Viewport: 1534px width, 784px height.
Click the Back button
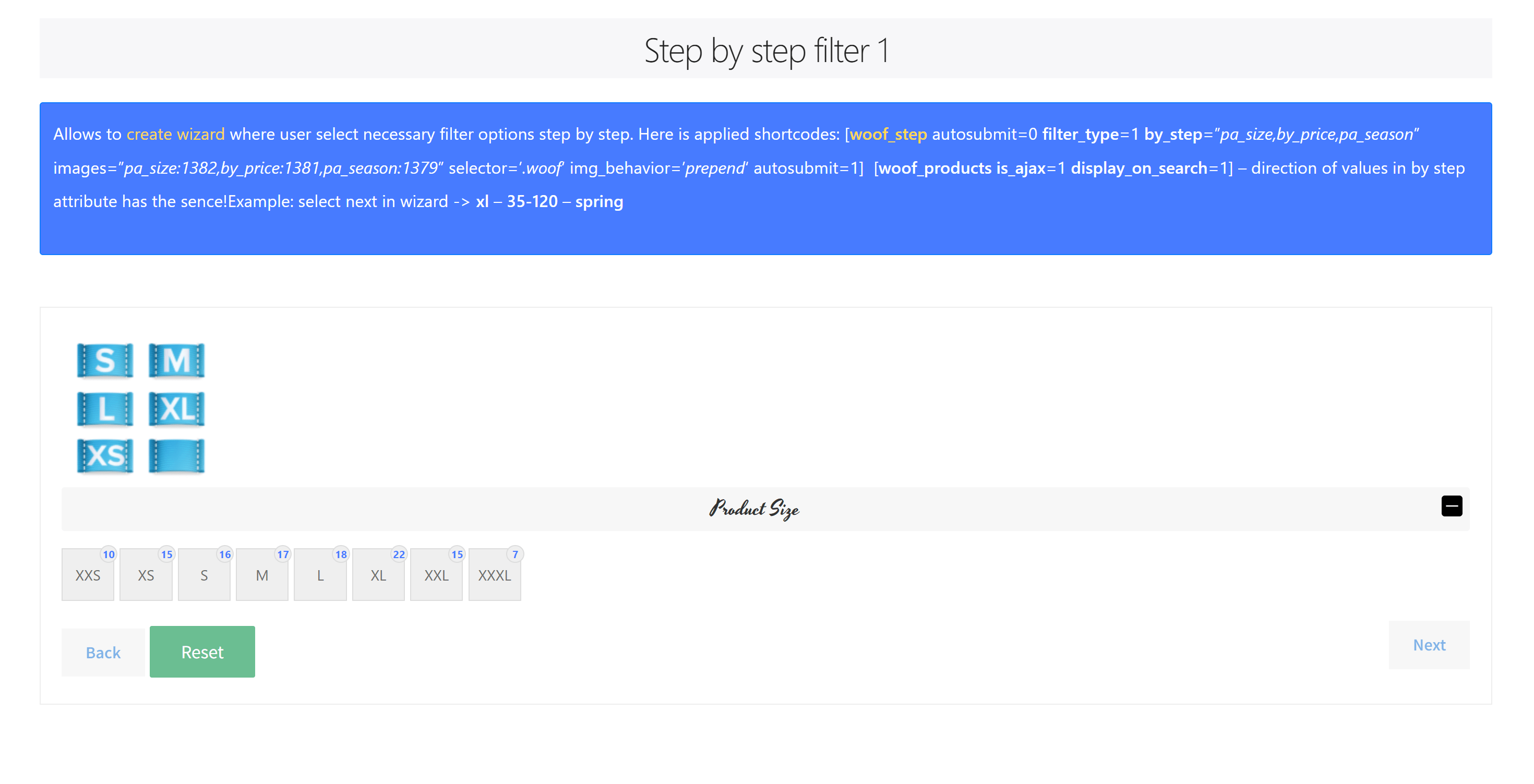pyautogui.click(x=103, y=652)
